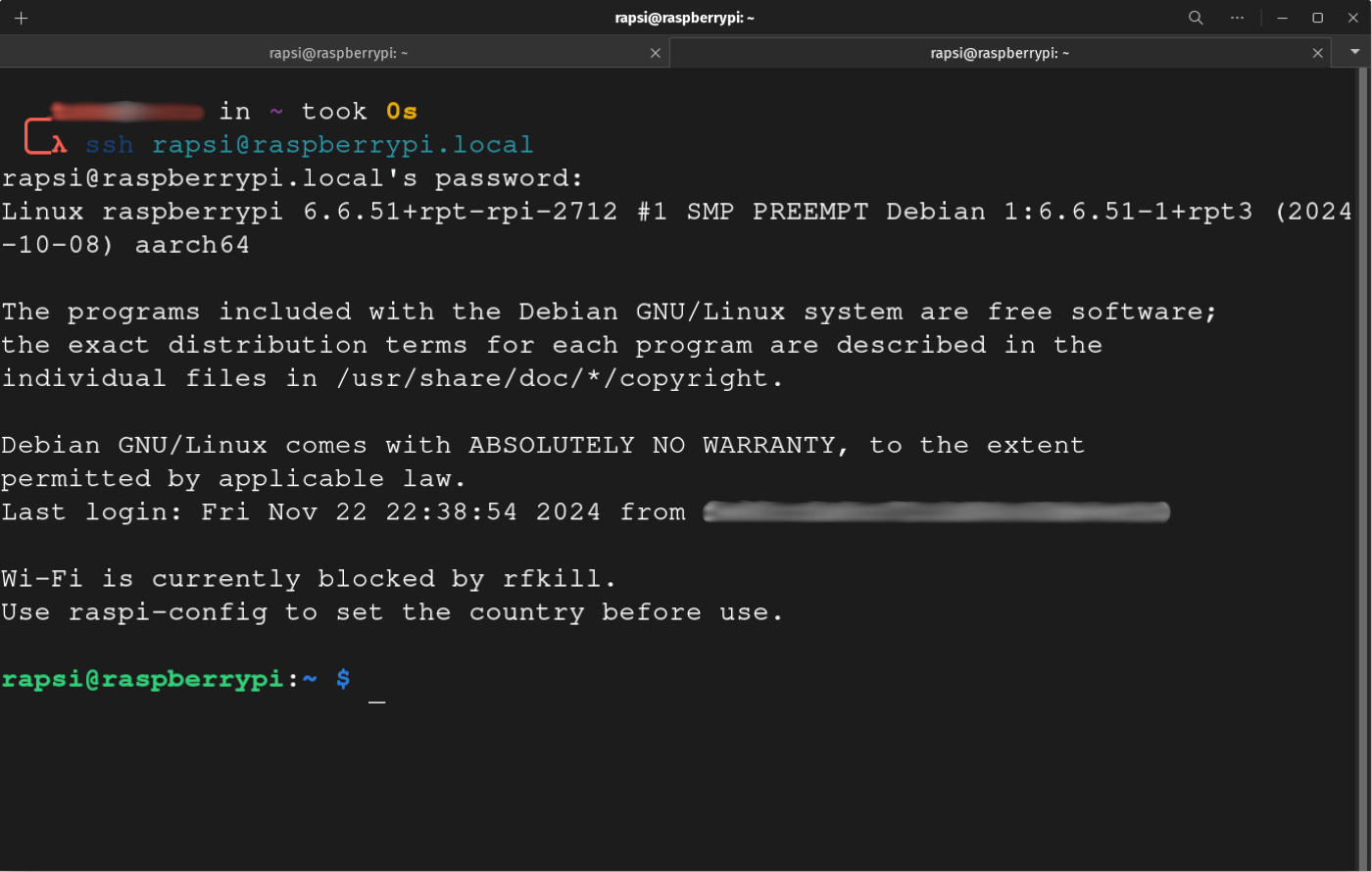Close the terminal window

pos(1352,18)
